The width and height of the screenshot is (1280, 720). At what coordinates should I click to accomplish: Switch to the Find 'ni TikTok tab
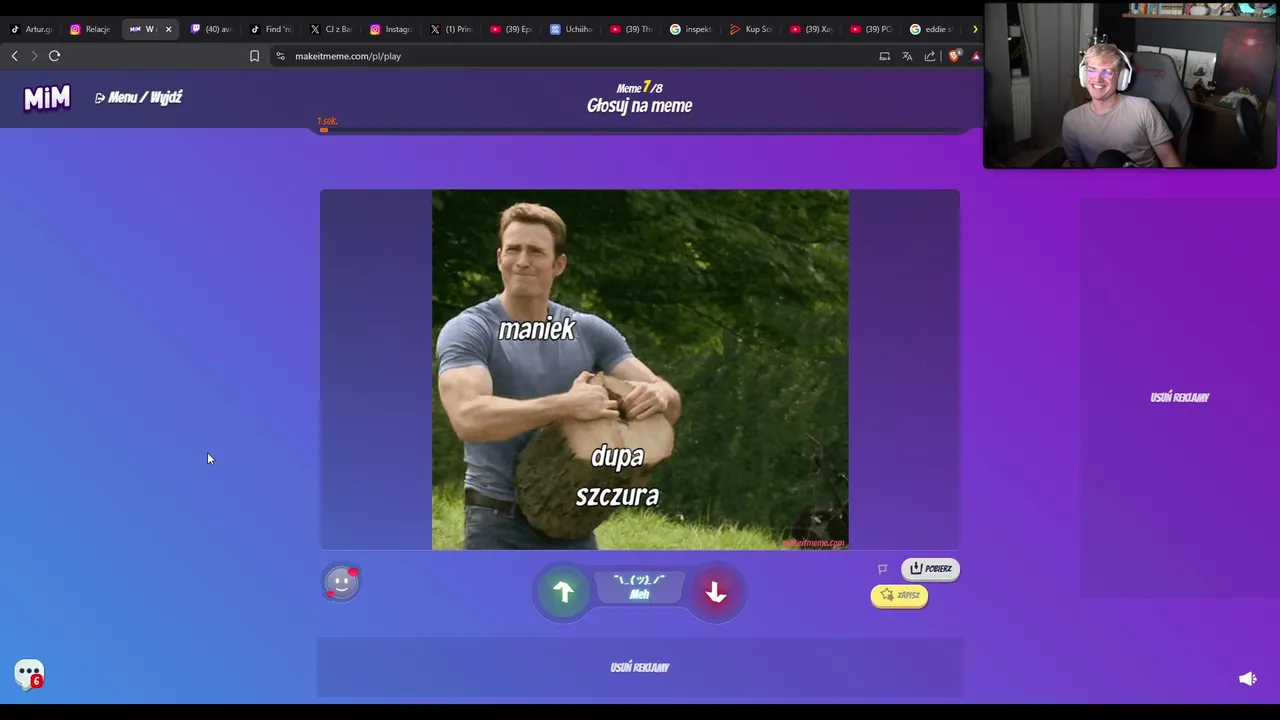(x=271, y=29)
